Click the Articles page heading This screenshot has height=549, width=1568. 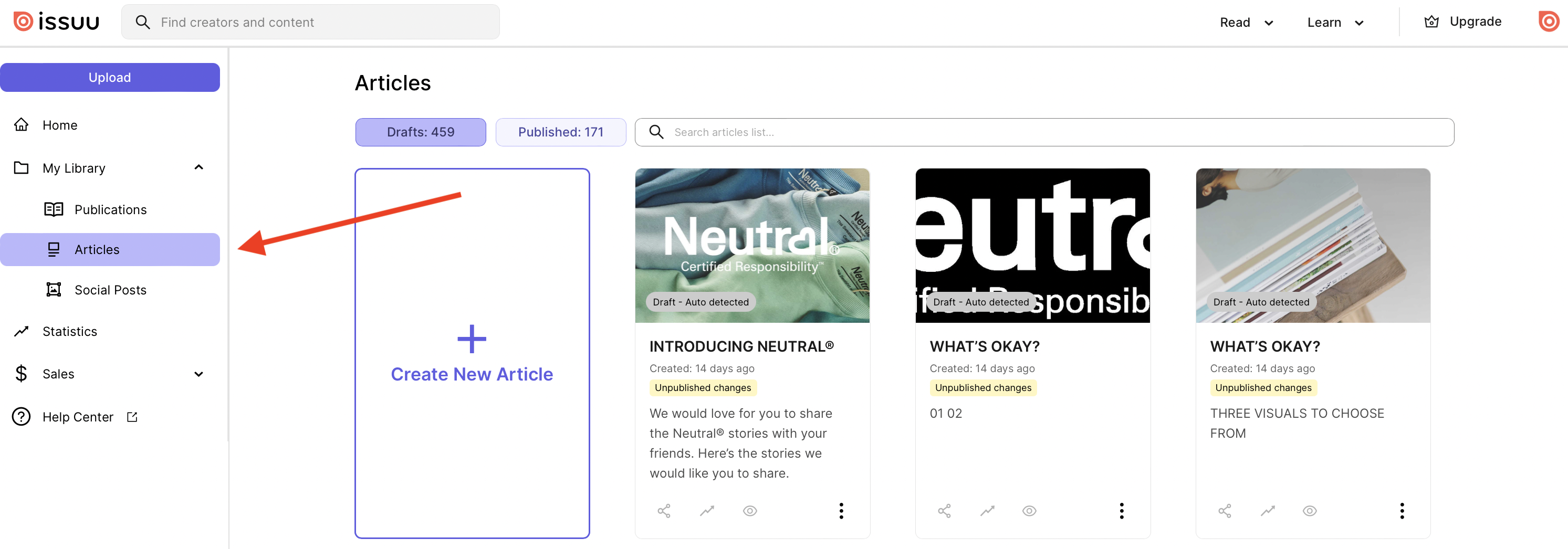pos(393,83)
